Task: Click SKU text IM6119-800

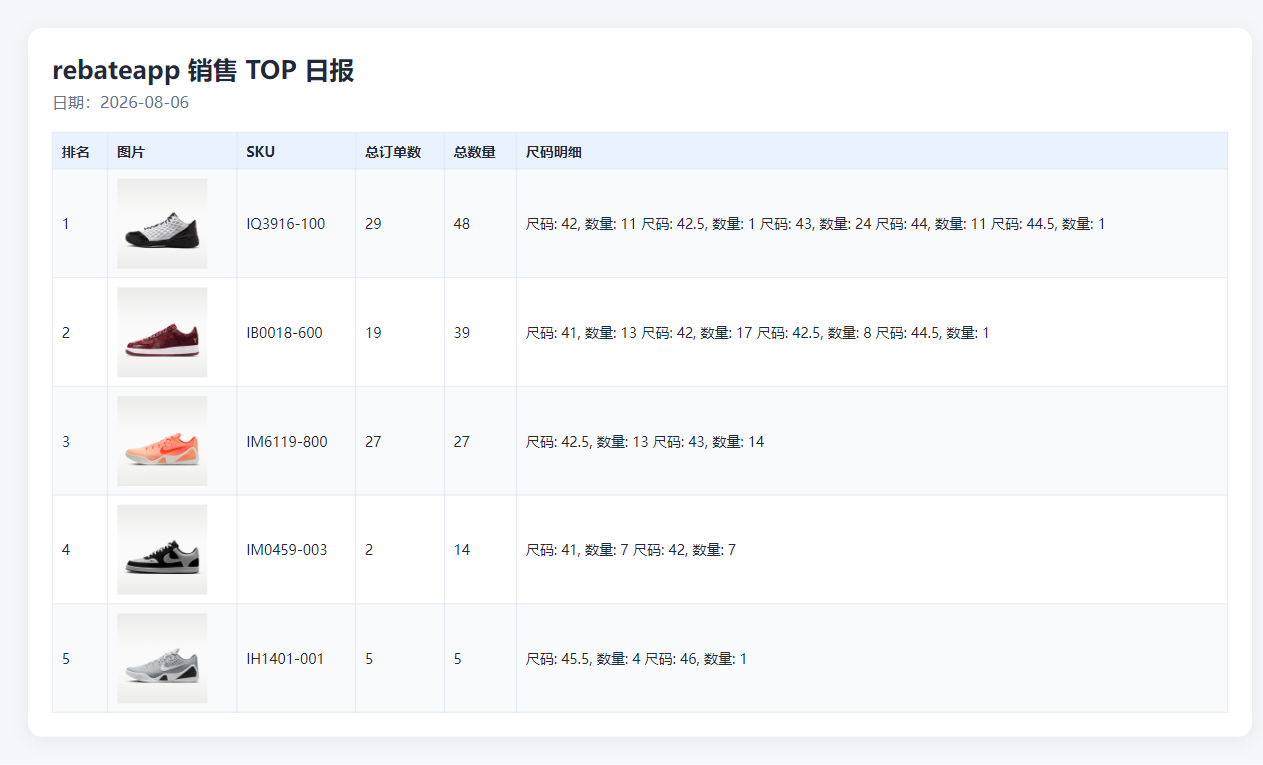Action: 287,441
